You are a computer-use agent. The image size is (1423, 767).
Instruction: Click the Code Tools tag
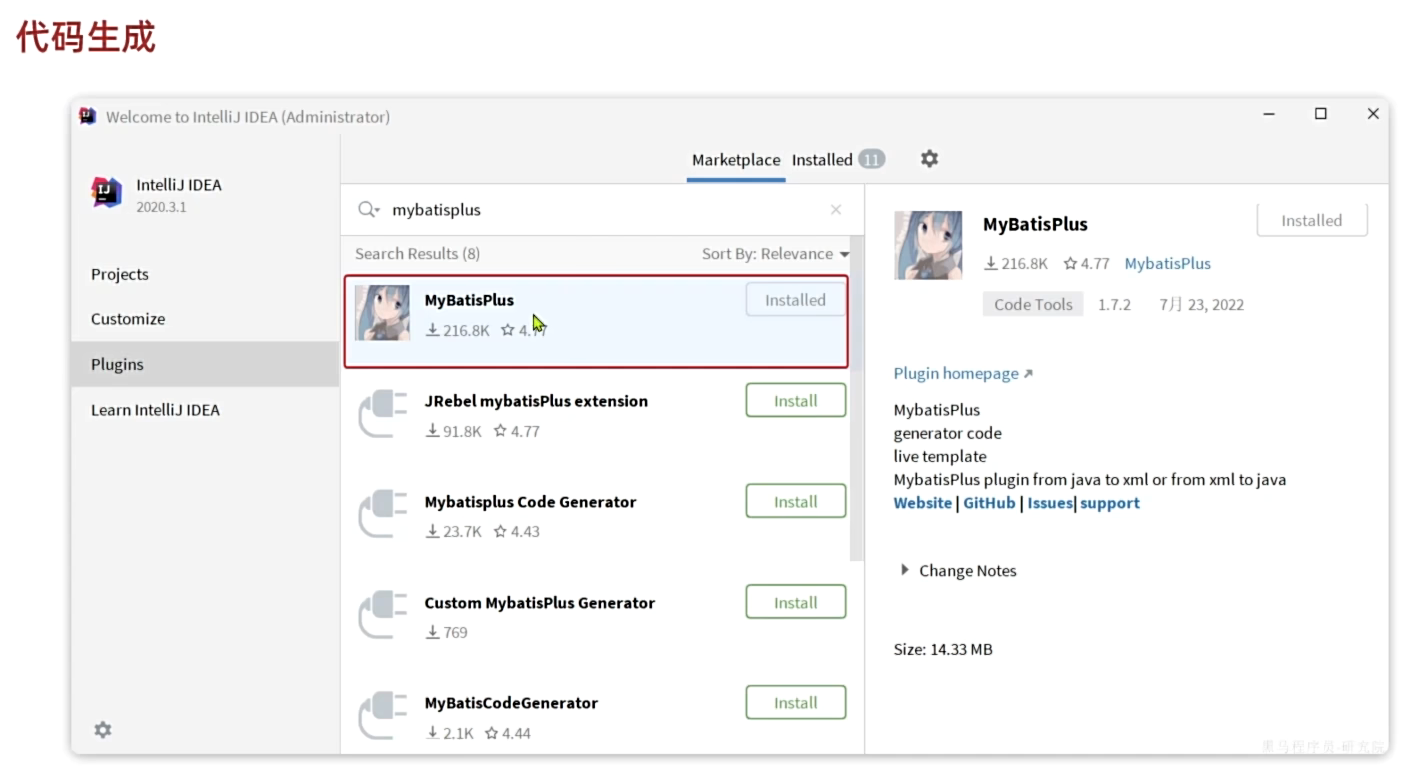click(x=1033, y=305)
